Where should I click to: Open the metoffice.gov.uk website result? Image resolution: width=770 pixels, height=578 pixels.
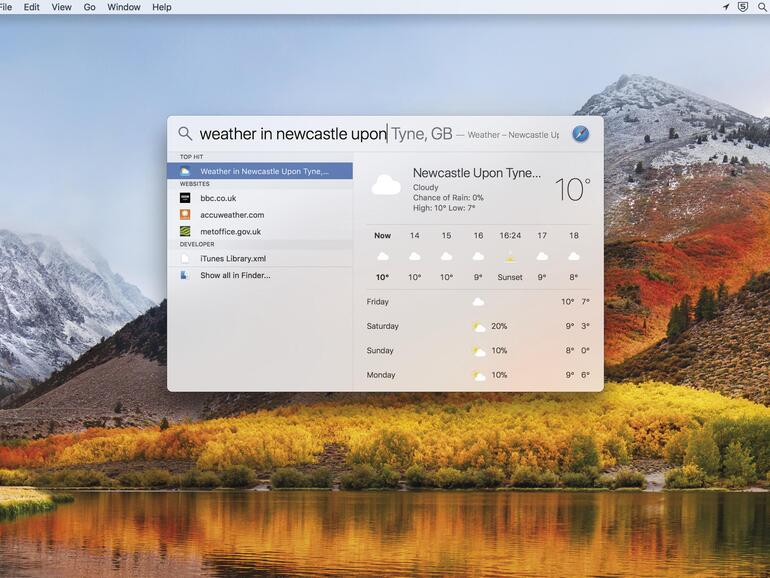coord(230,231)
